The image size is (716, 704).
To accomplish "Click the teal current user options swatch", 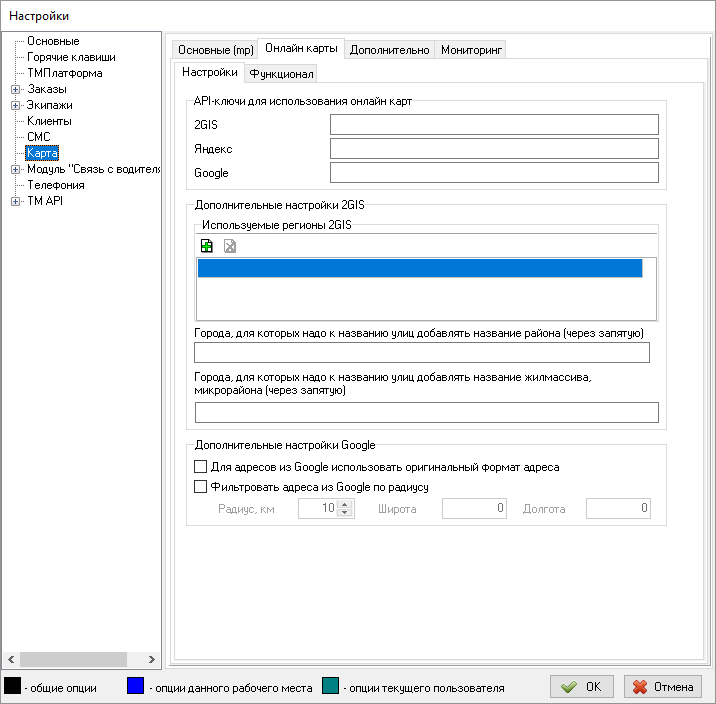I will pos(333,686).
